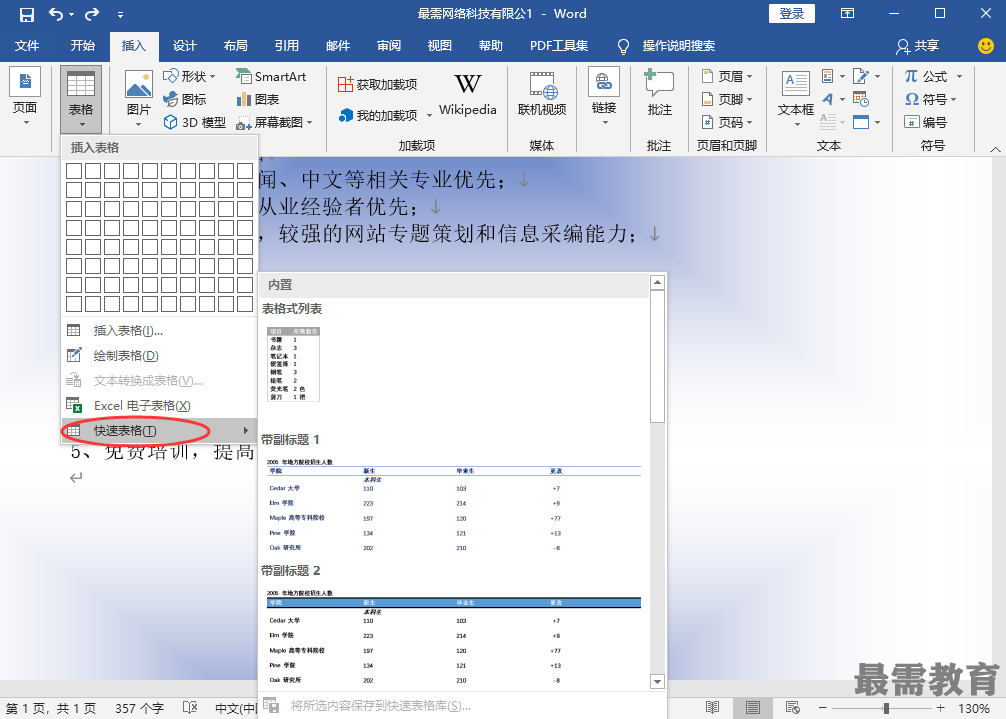Switch to Print Layout view icon
The height and width of the screenshot is (719, 1006).
(x=753, y=707)
